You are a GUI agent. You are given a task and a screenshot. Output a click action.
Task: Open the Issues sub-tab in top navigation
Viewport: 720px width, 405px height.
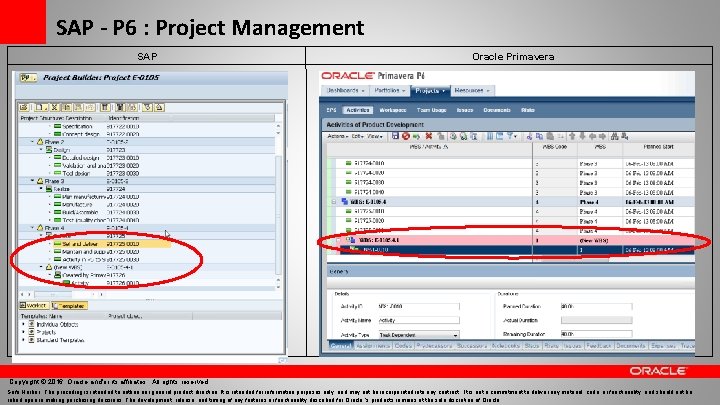coord(465,110)
